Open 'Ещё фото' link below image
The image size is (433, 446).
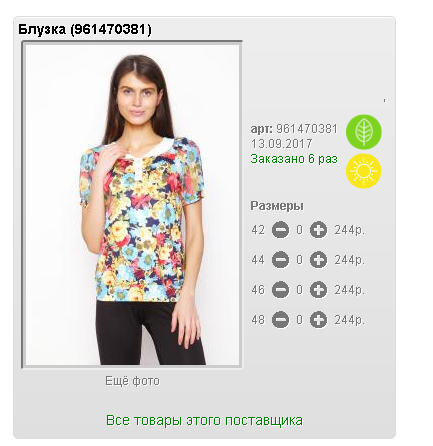click(132, 381)
